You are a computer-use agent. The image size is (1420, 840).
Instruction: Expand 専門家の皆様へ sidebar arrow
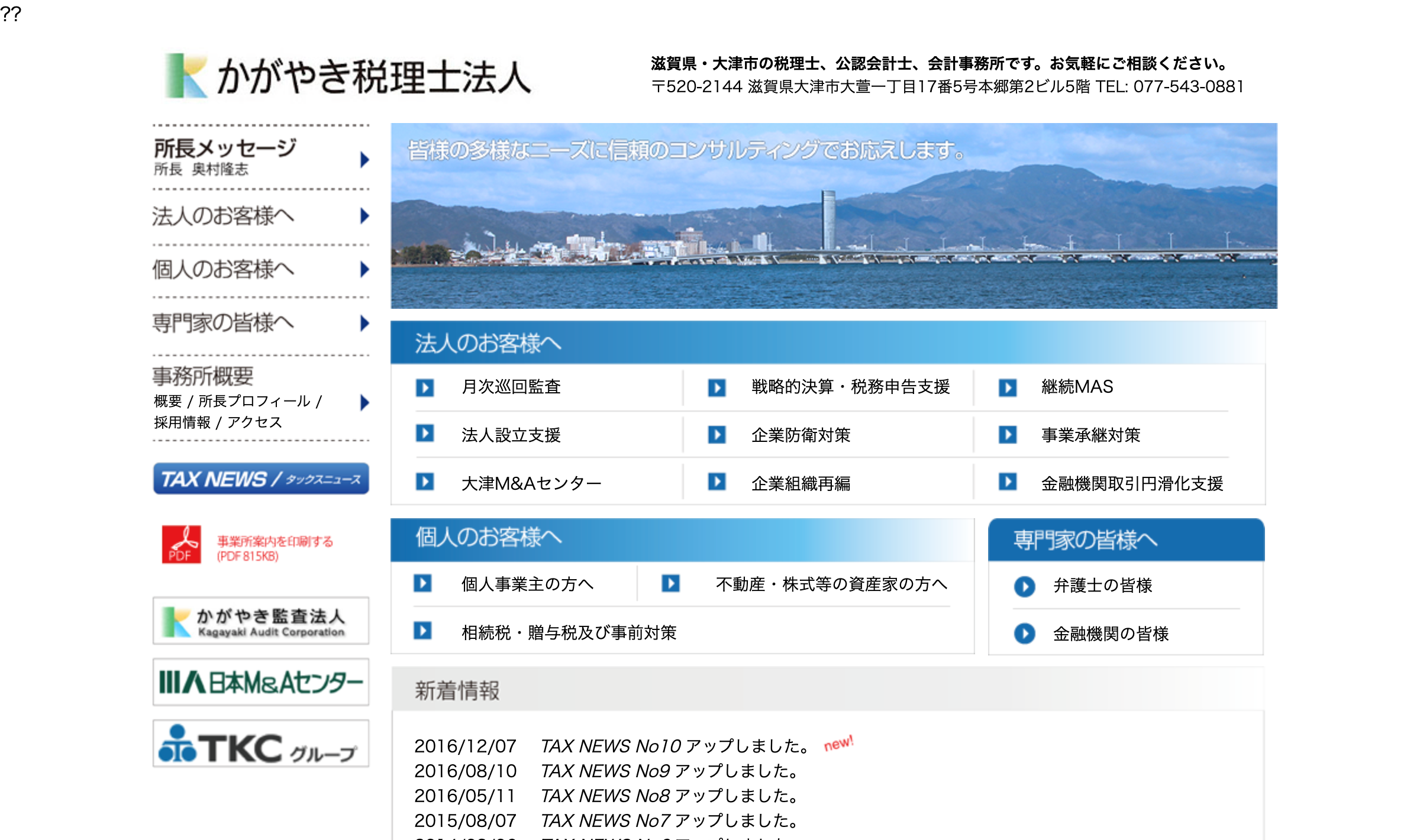(x=364, y=323)
